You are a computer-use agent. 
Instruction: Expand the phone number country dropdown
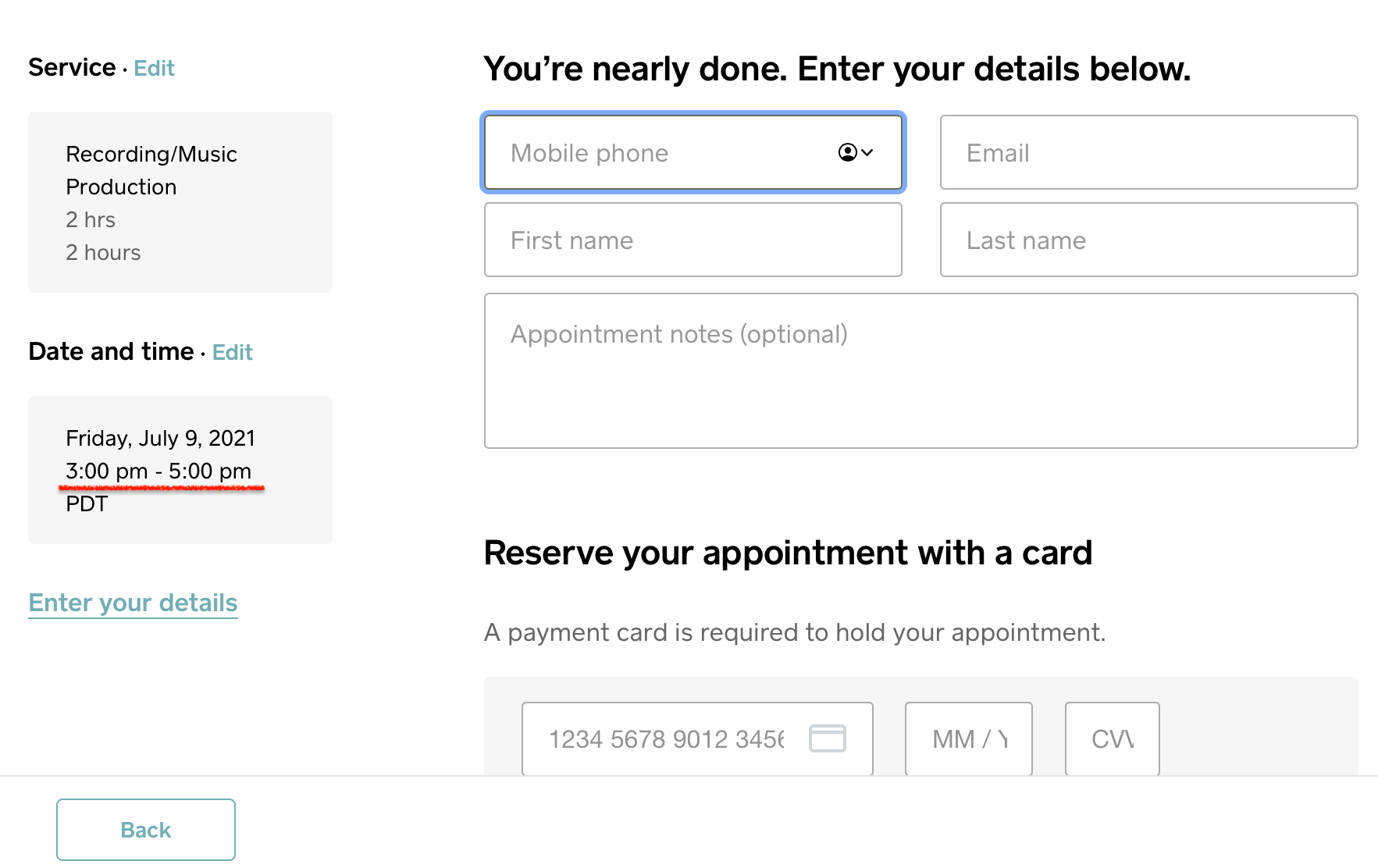pos(856,153)
